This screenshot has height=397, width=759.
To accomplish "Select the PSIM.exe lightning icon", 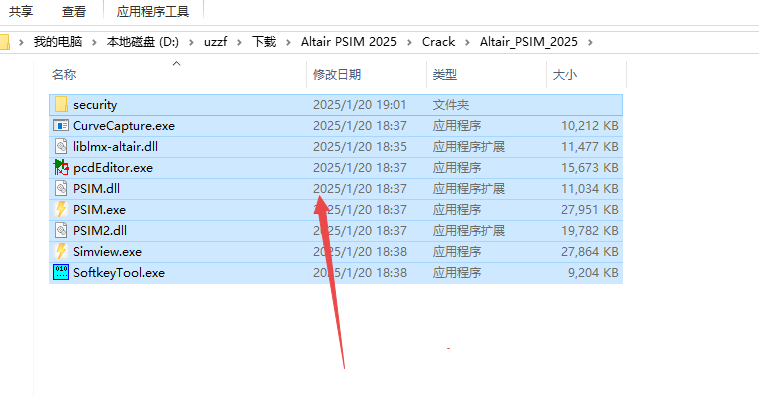I will 61,210.
